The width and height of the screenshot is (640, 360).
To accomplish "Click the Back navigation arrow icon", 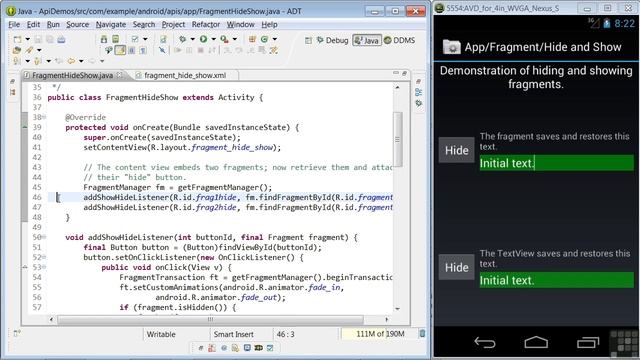I will click(x=71, y=61).
